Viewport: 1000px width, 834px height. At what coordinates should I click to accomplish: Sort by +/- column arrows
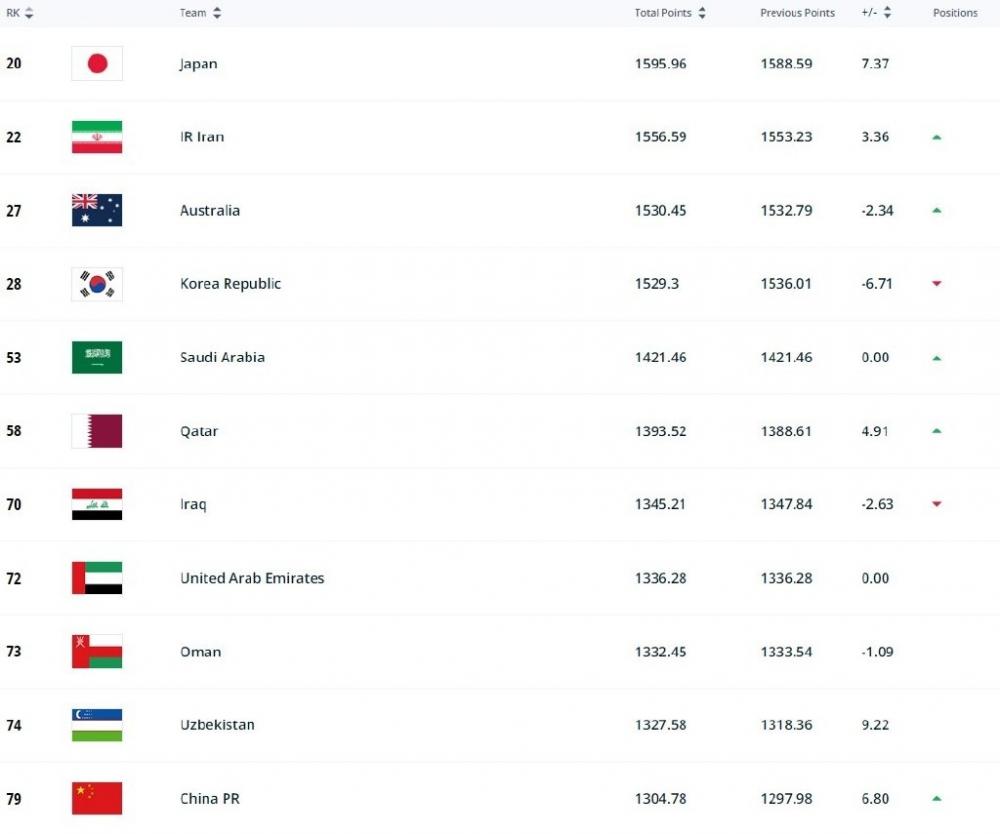coord(887,13)
